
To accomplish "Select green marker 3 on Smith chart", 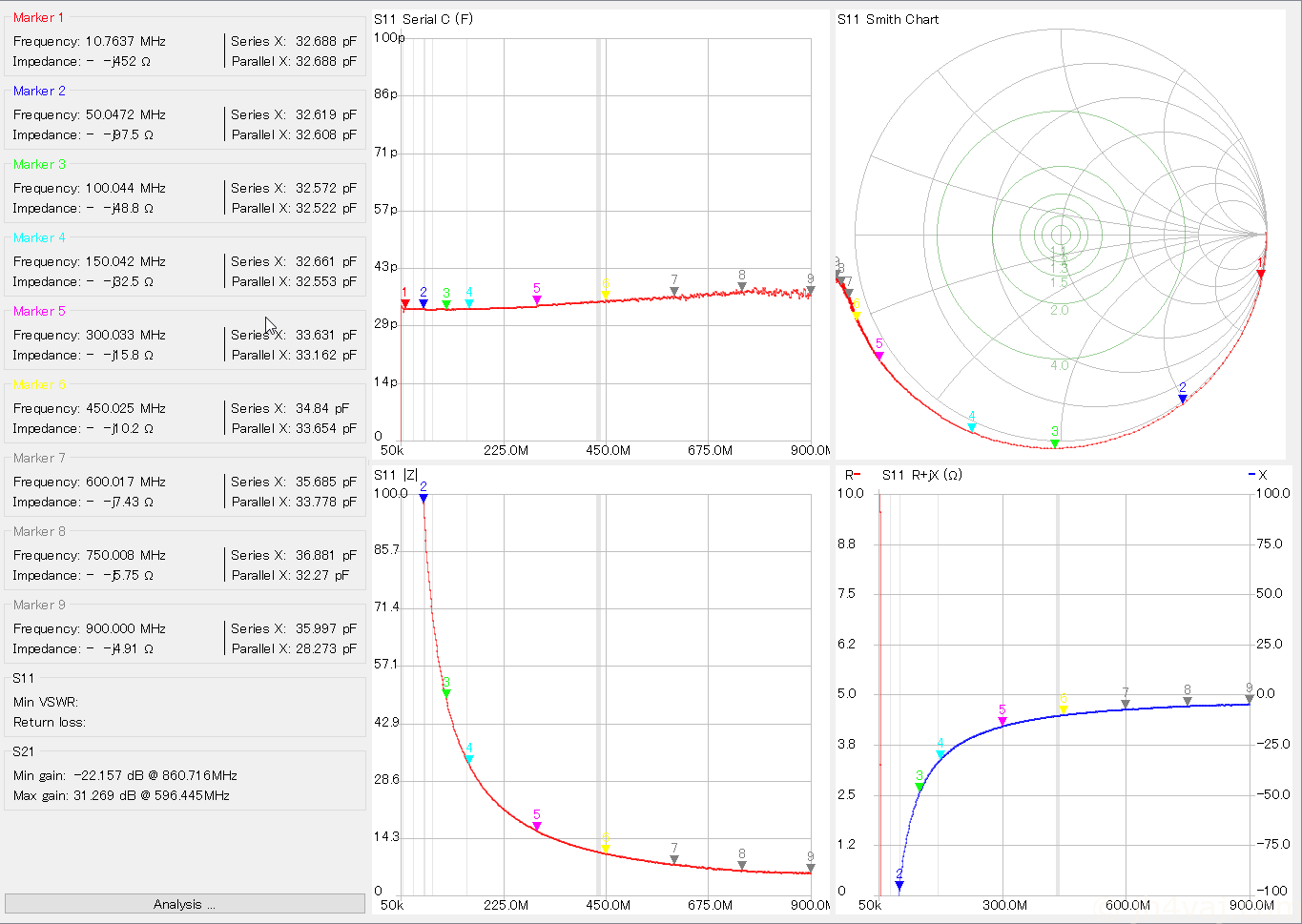I will click(1055, 443).
